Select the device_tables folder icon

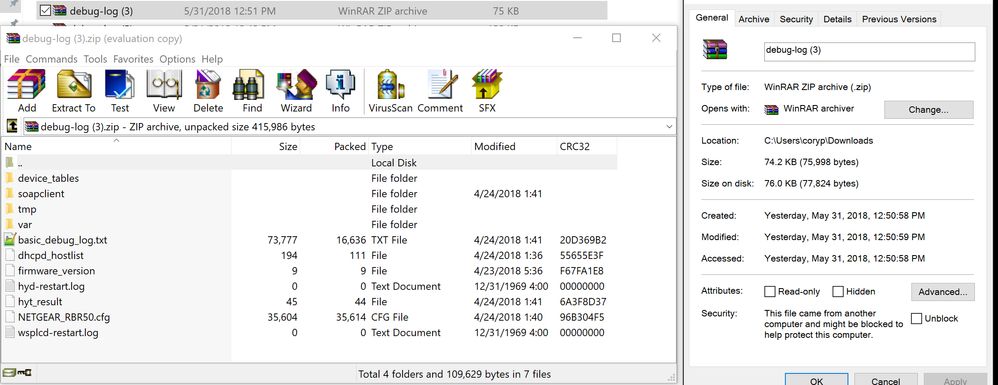coord(9,178)
